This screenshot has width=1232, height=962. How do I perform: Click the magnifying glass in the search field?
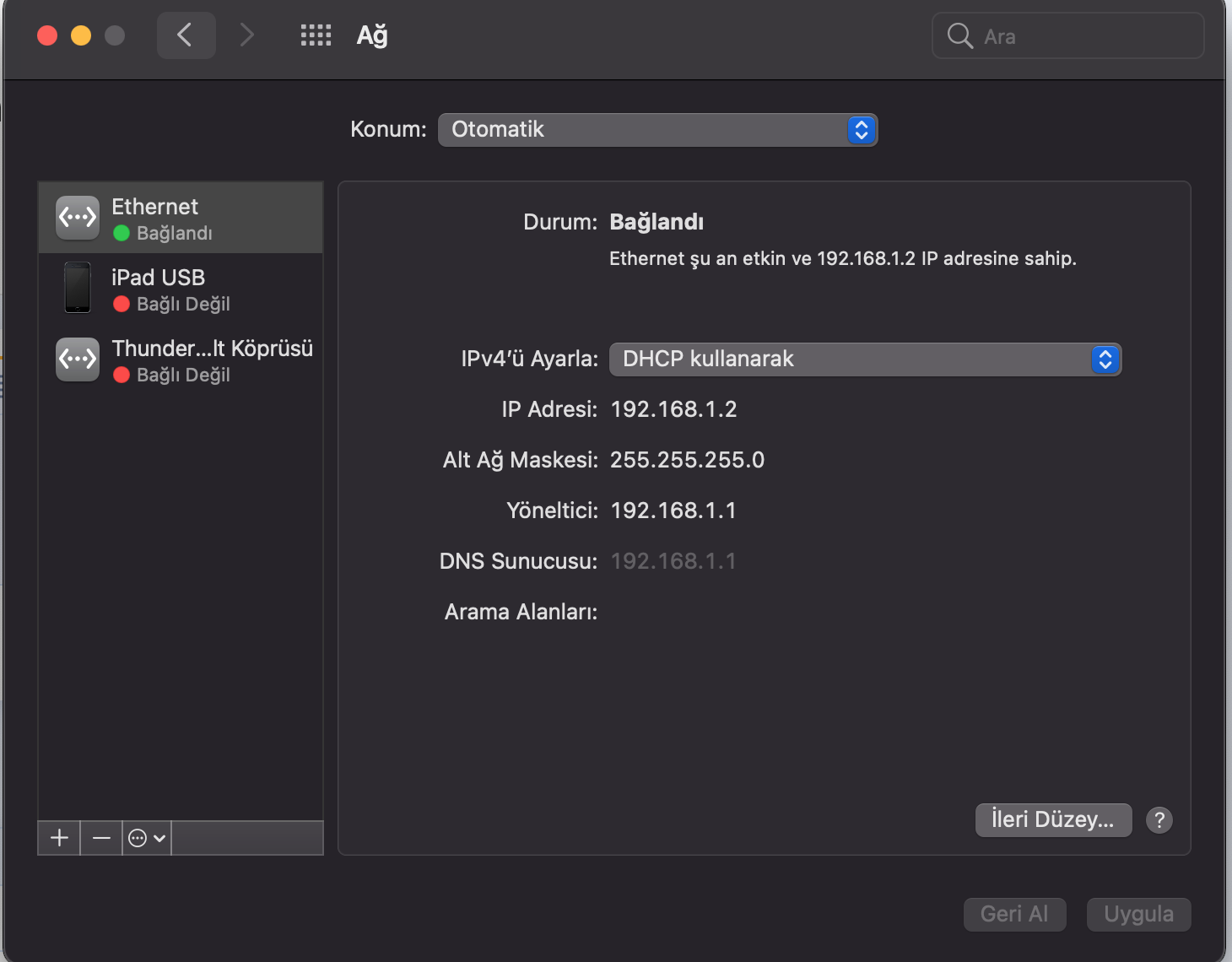point(959,36)
